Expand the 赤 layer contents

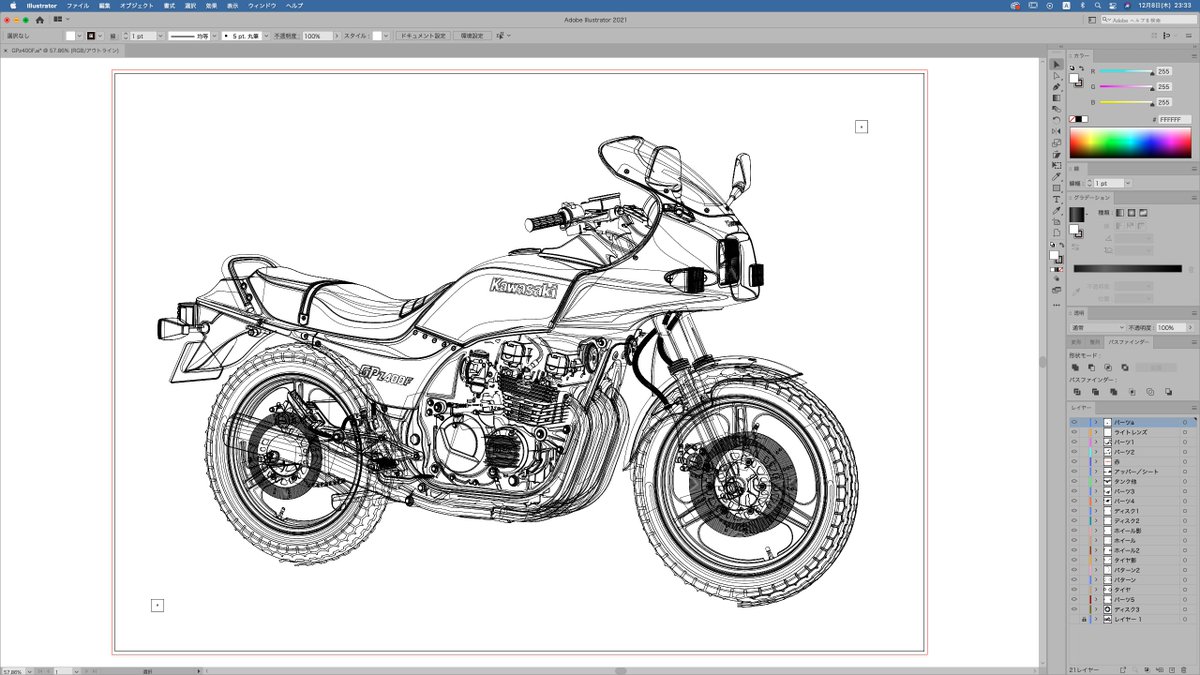pos(1096,461)
